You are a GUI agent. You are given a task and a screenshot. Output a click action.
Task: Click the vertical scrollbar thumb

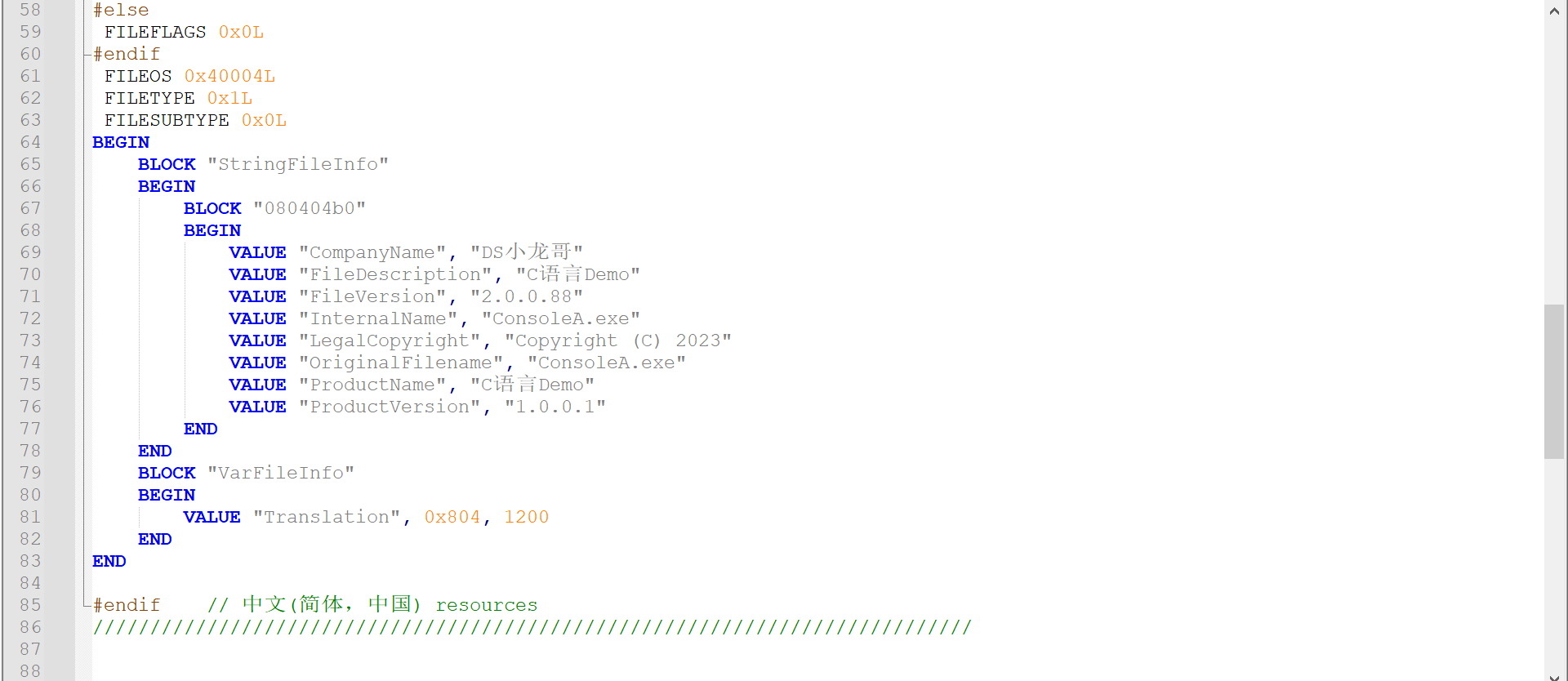click(x=1554, y=381)
